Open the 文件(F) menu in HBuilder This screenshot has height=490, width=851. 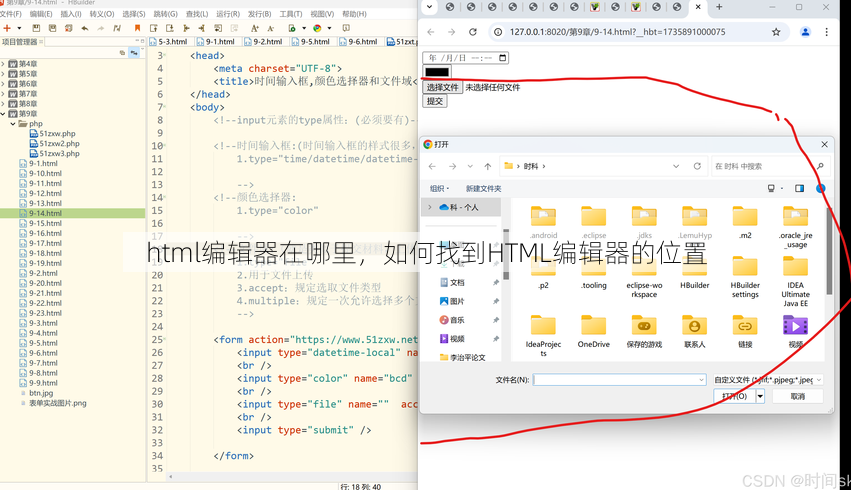coord(10,14)
